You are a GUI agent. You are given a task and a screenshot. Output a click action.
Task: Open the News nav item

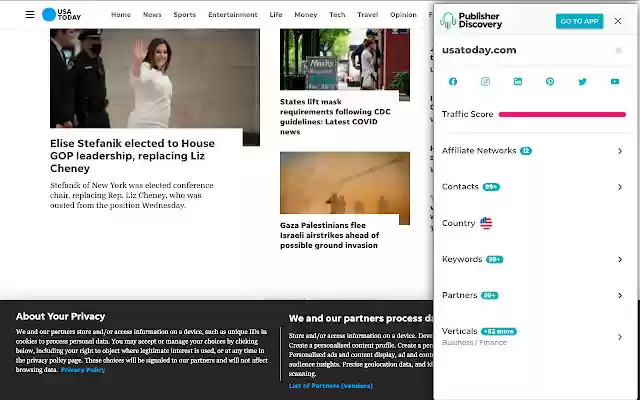click(152, 15)
